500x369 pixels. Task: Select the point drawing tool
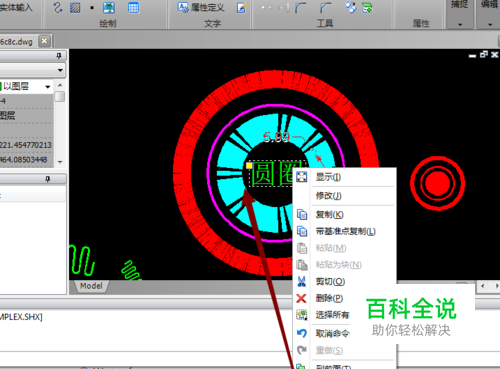click(92, 8)
